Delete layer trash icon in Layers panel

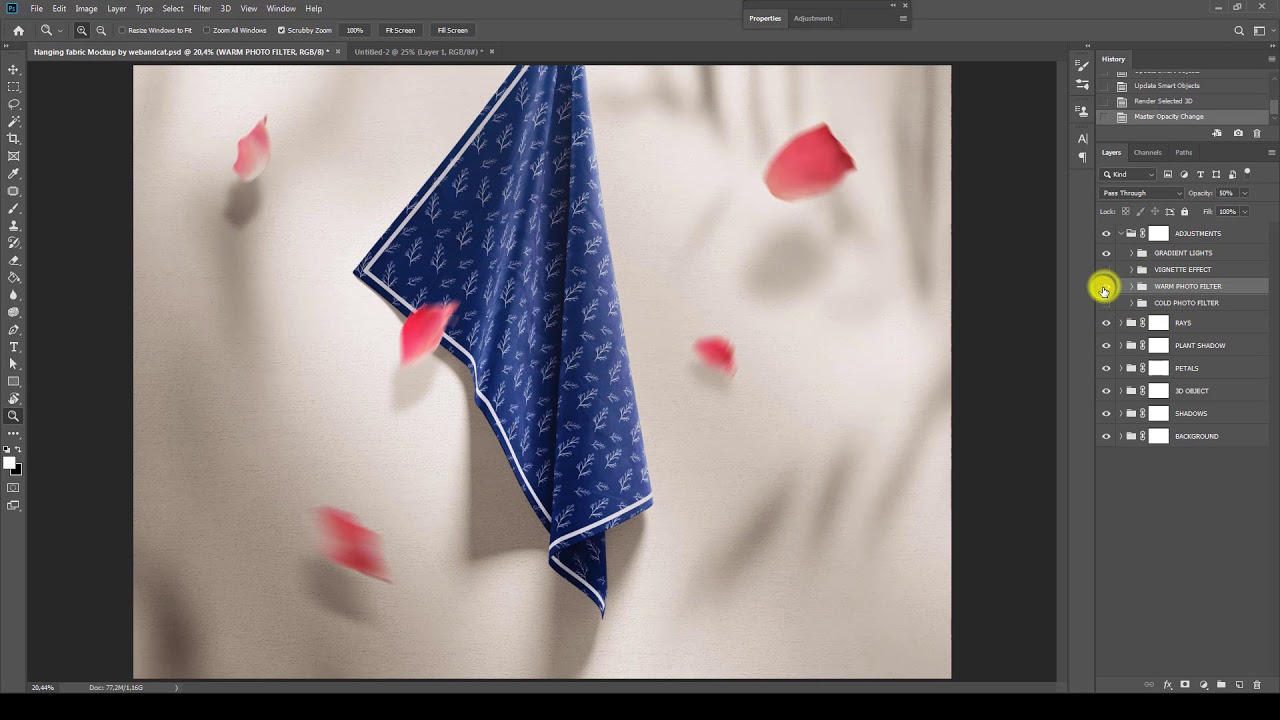pos(1257,685)
